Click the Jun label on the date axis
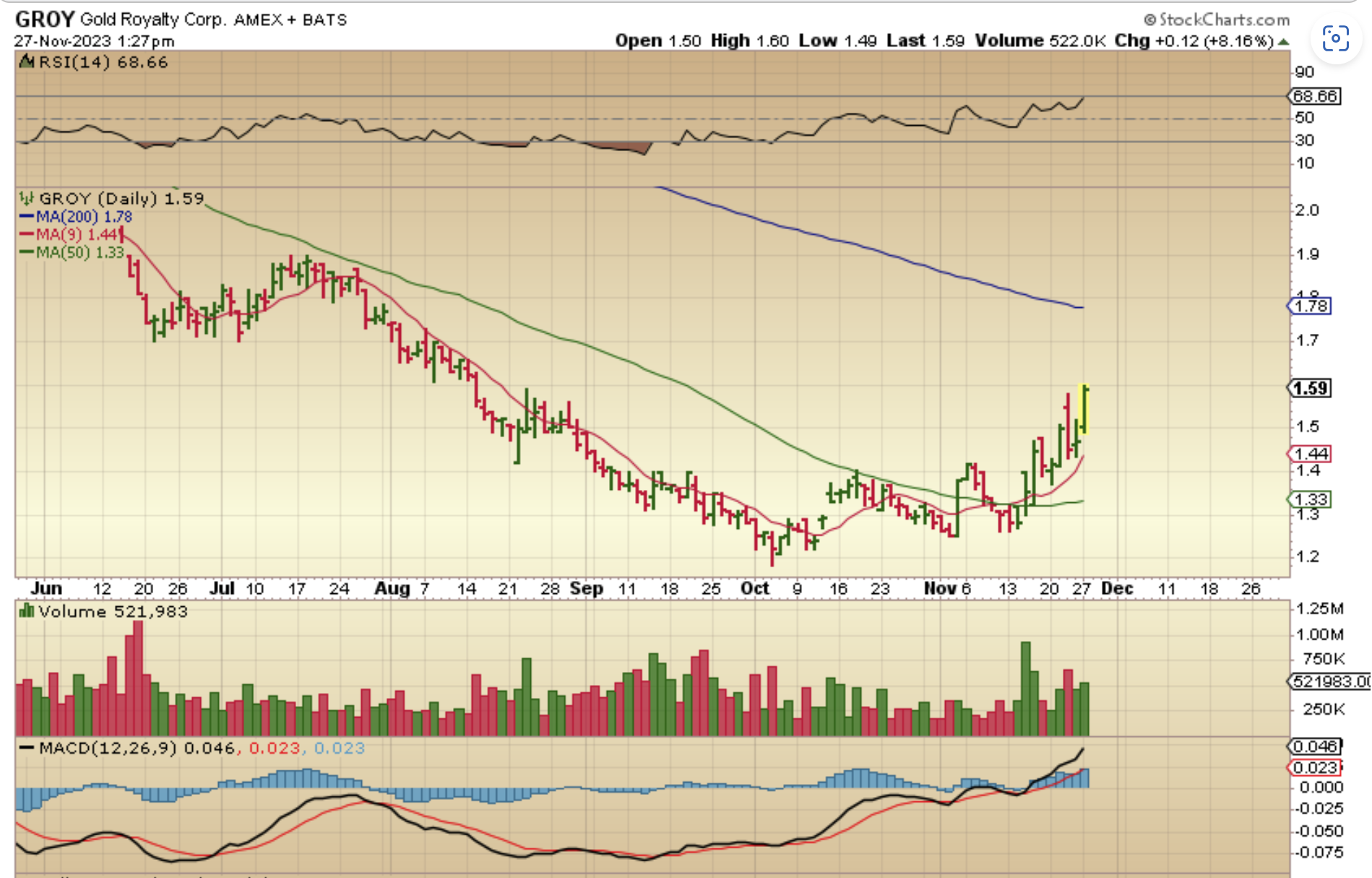Viewport: 1372px width, 878px height. click(46, 588)
